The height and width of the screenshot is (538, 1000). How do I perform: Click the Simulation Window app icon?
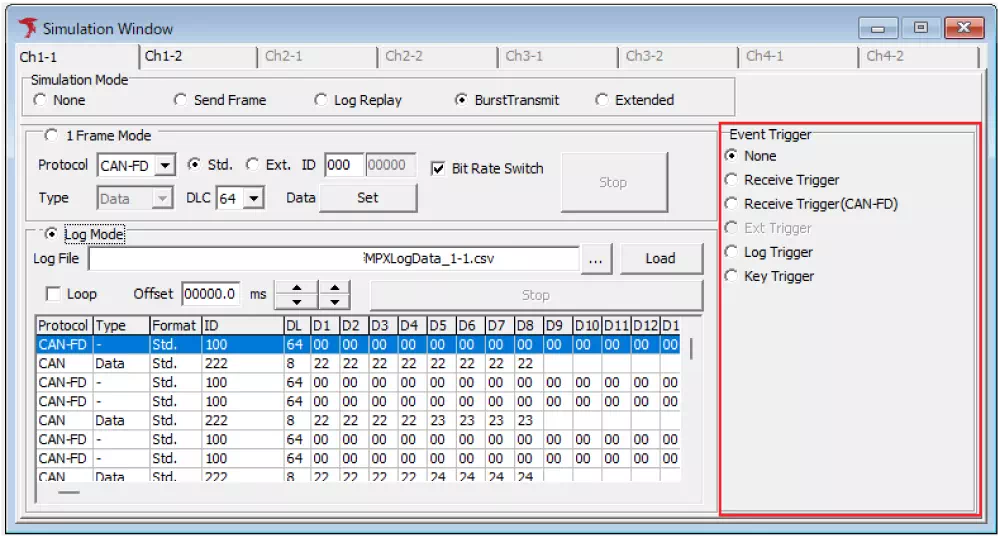27,28
